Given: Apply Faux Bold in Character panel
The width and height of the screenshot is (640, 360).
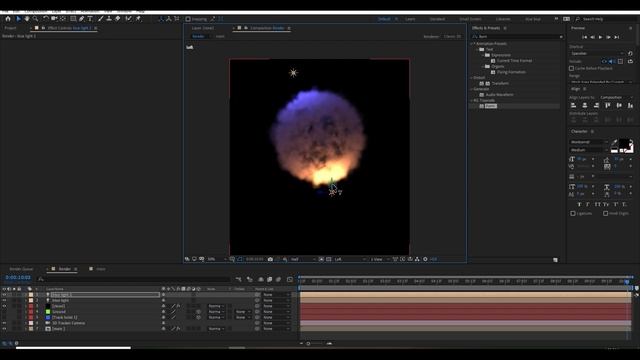Looking at the screenshot, I should click(579, 204).
